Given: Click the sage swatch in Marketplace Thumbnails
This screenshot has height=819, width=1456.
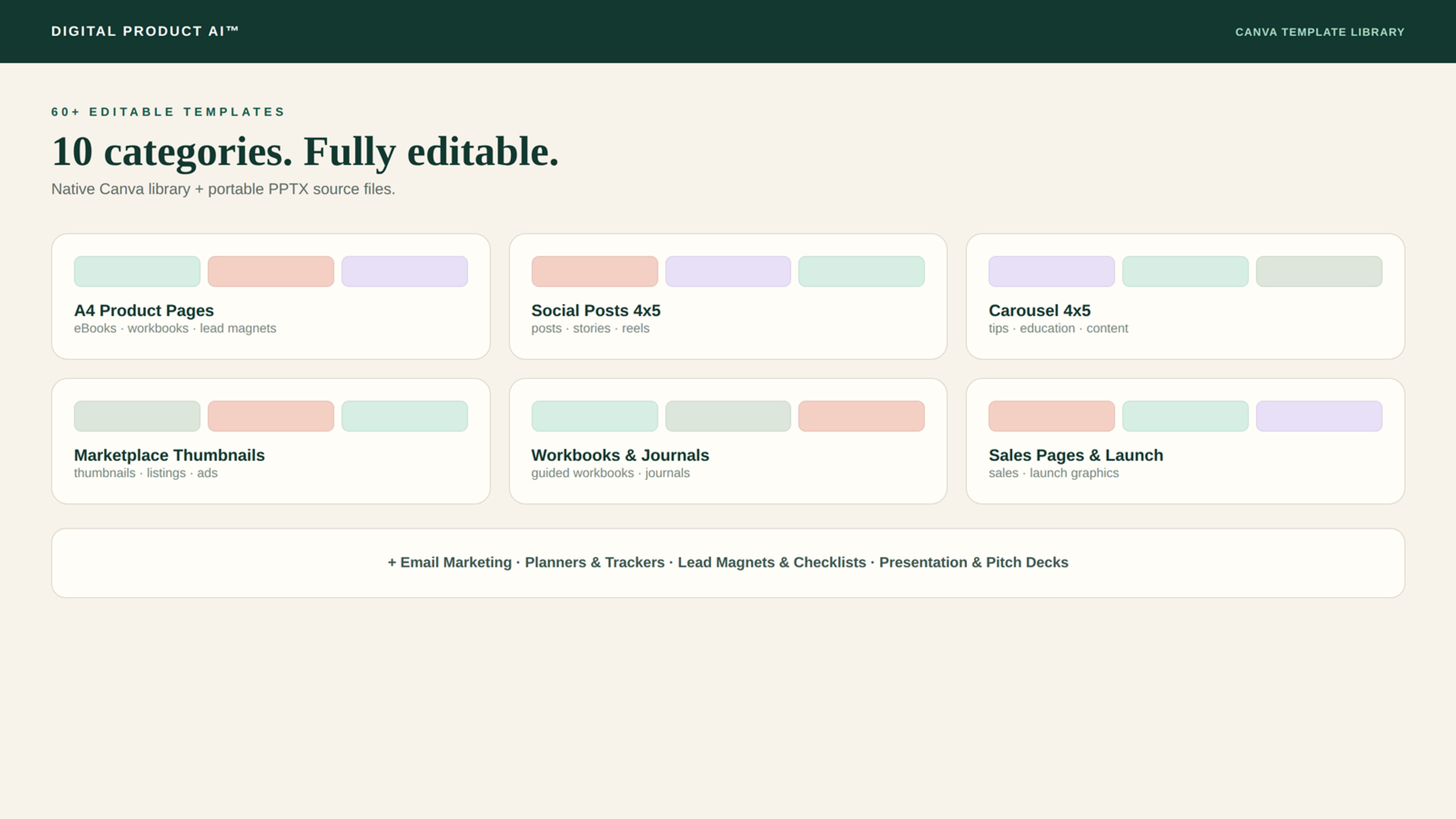Looking at the screenshot, I should (137, 416).
